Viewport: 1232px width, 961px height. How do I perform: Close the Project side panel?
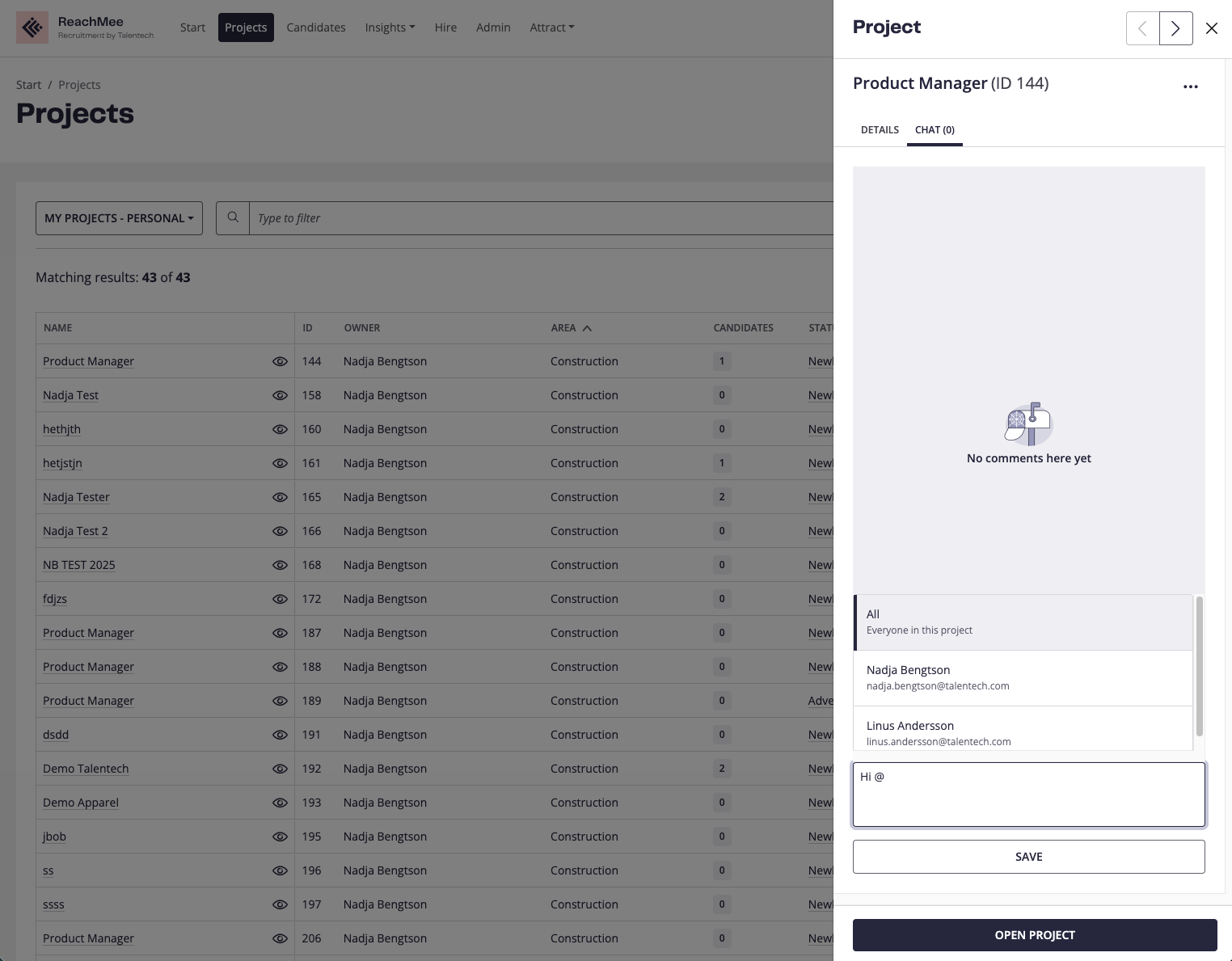[1211, 29]
